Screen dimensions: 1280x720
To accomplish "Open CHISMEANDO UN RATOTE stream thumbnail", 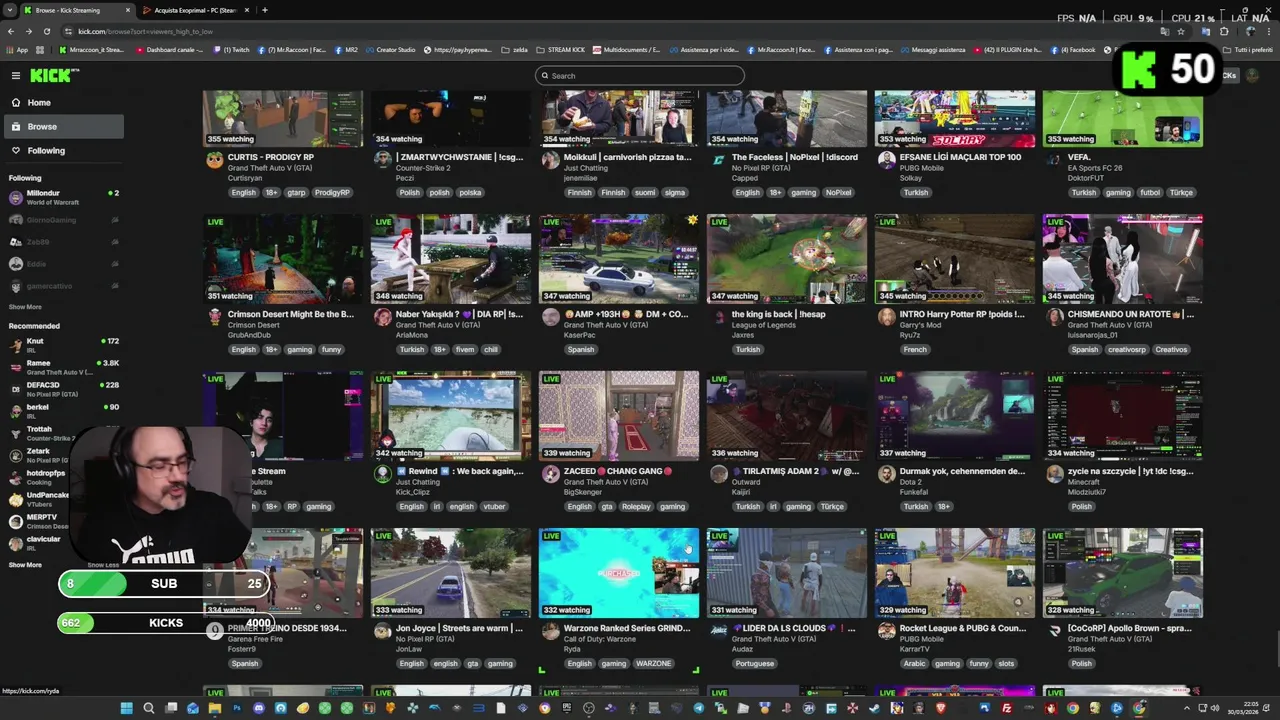I will [x=1123, y=258].
